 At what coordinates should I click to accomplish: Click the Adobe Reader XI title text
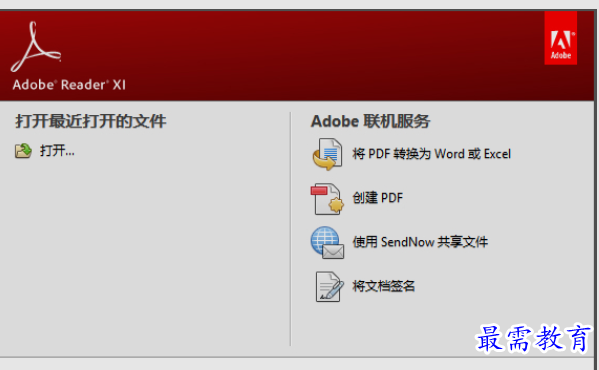pos(69,84)
